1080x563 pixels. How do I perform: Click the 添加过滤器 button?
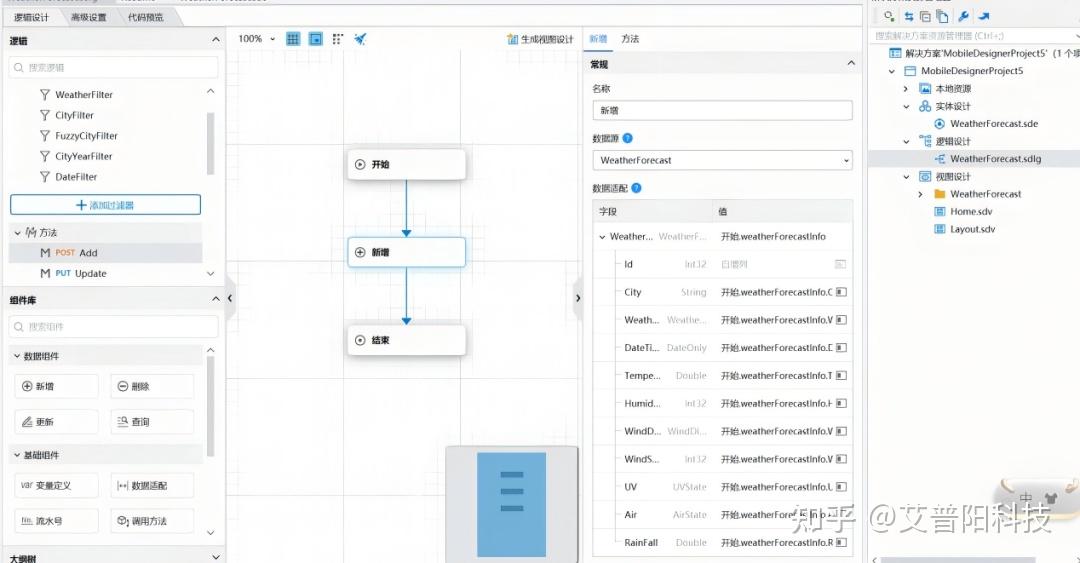[x=105, y=205]
